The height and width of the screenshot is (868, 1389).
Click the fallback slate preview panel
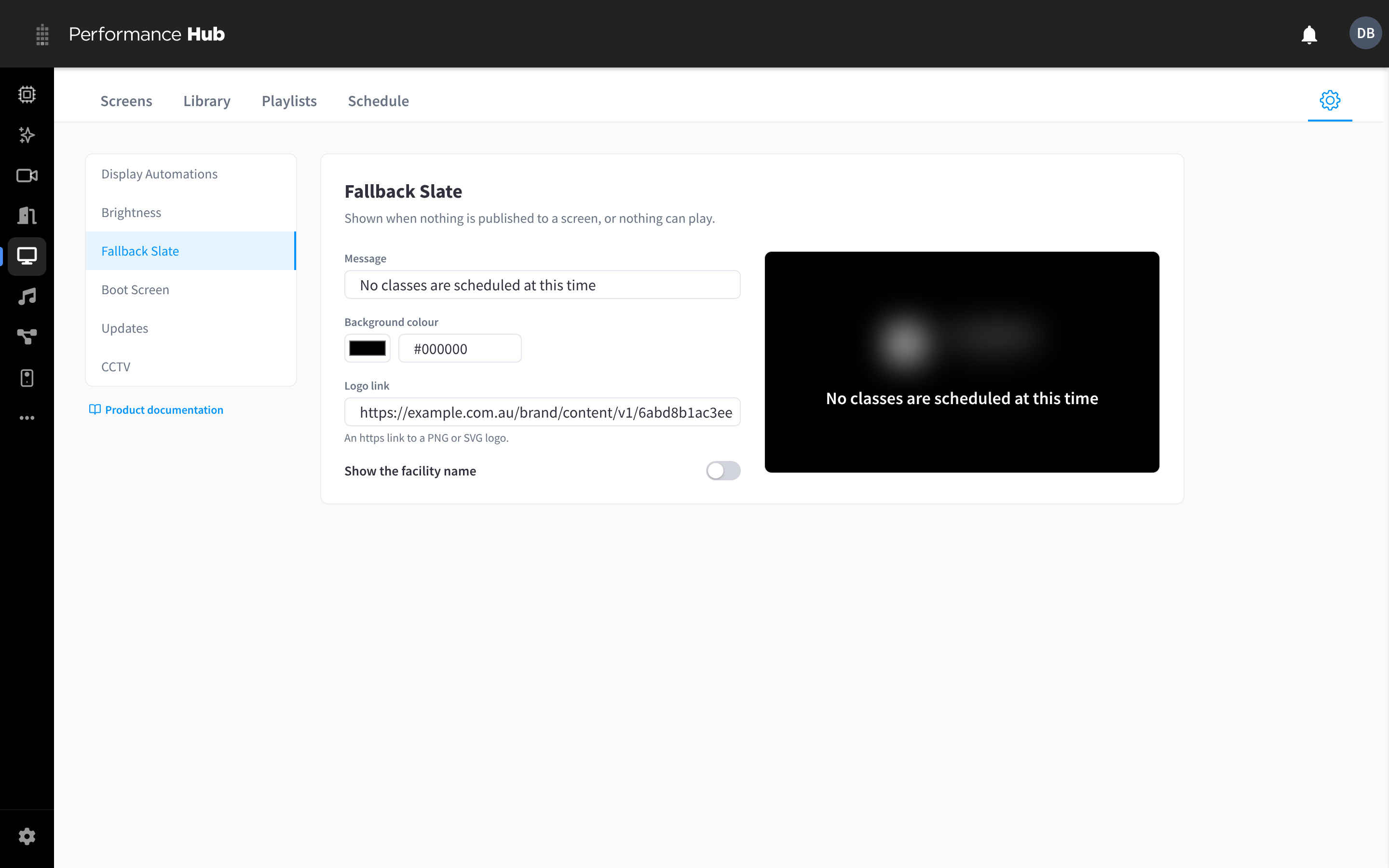pyautogui.click(x=961, y=362)
